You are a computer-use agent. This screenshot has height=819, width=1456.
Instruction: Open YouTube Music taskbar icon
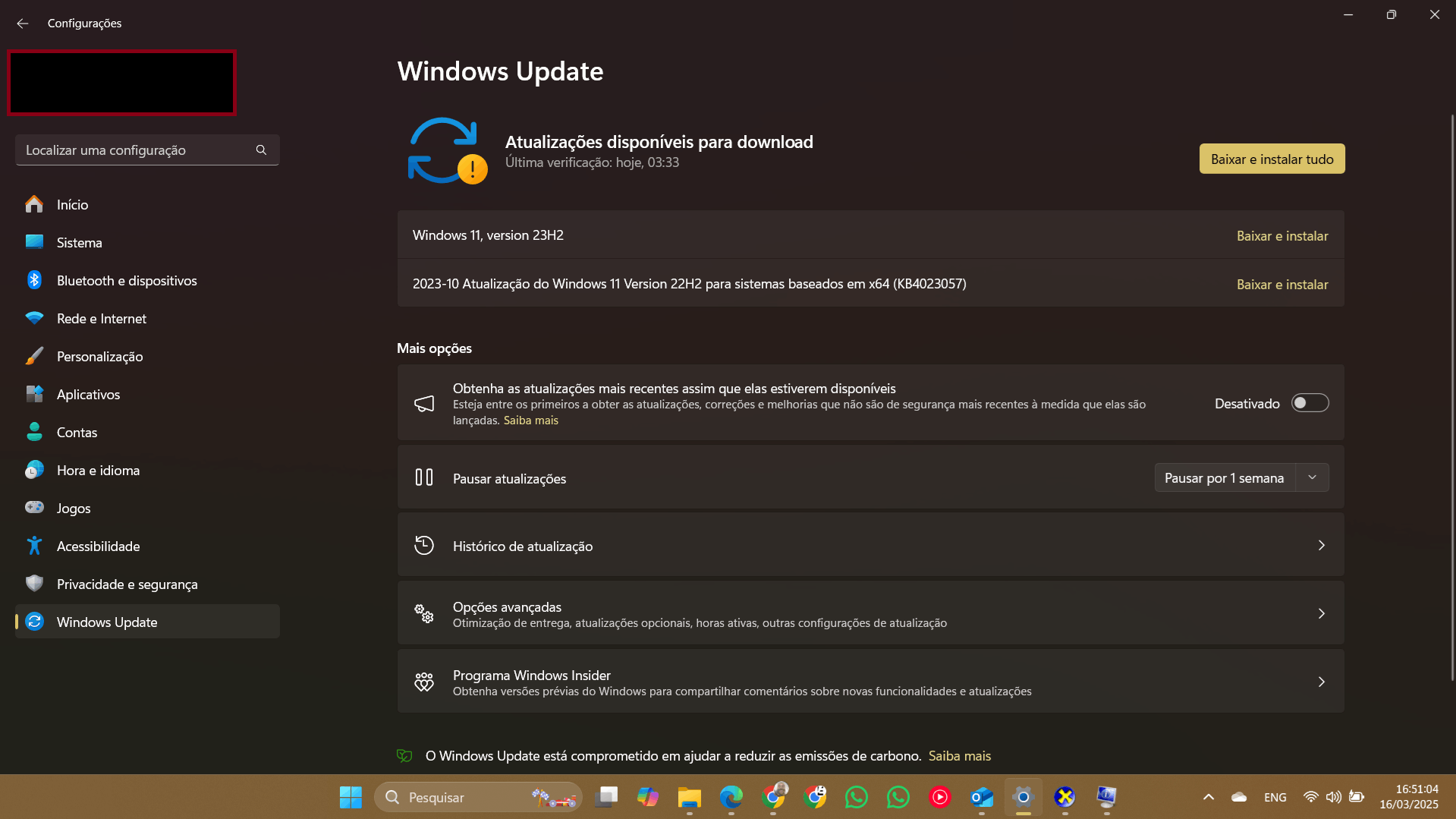tap(939, 797)
